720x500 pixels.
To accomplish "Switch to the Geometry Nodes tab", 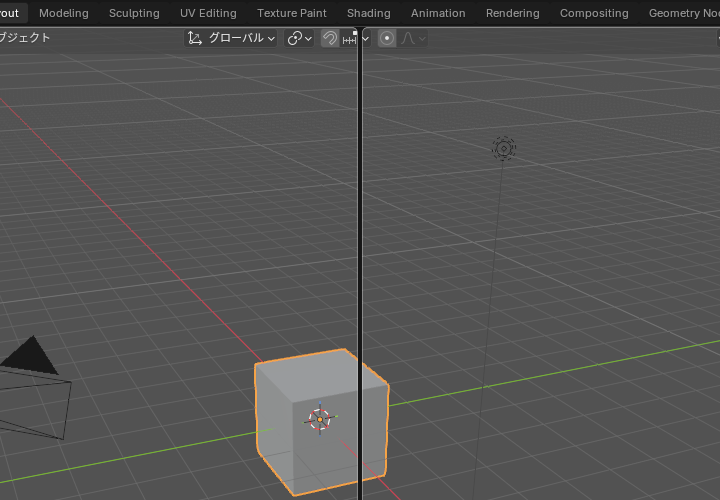I will click(x=683, y=13).
